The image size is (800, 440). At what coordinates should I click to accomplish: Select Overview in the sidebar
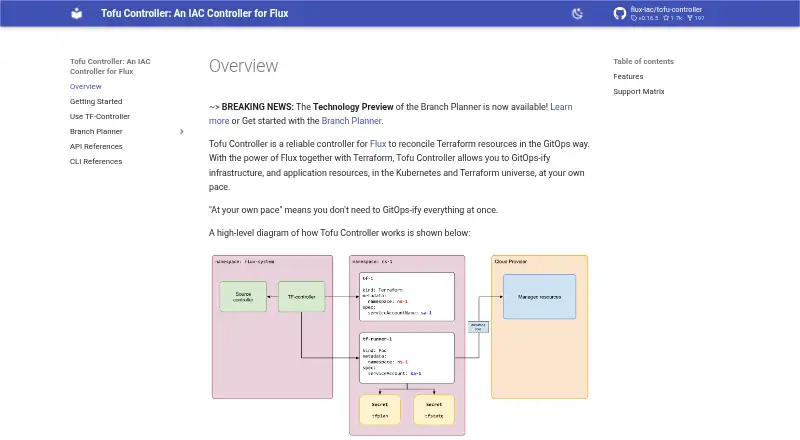tap(86, 86)
